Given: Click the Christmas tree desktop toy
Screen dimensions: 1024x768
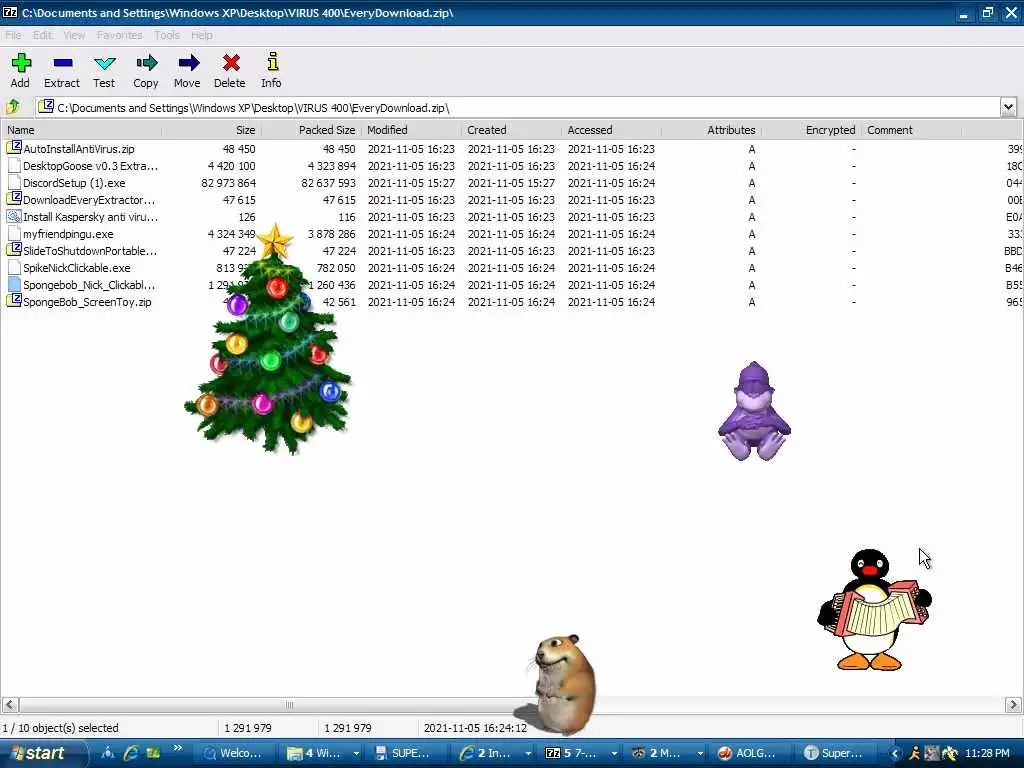Looking at the screenshot, I should [x=268, y=340].
